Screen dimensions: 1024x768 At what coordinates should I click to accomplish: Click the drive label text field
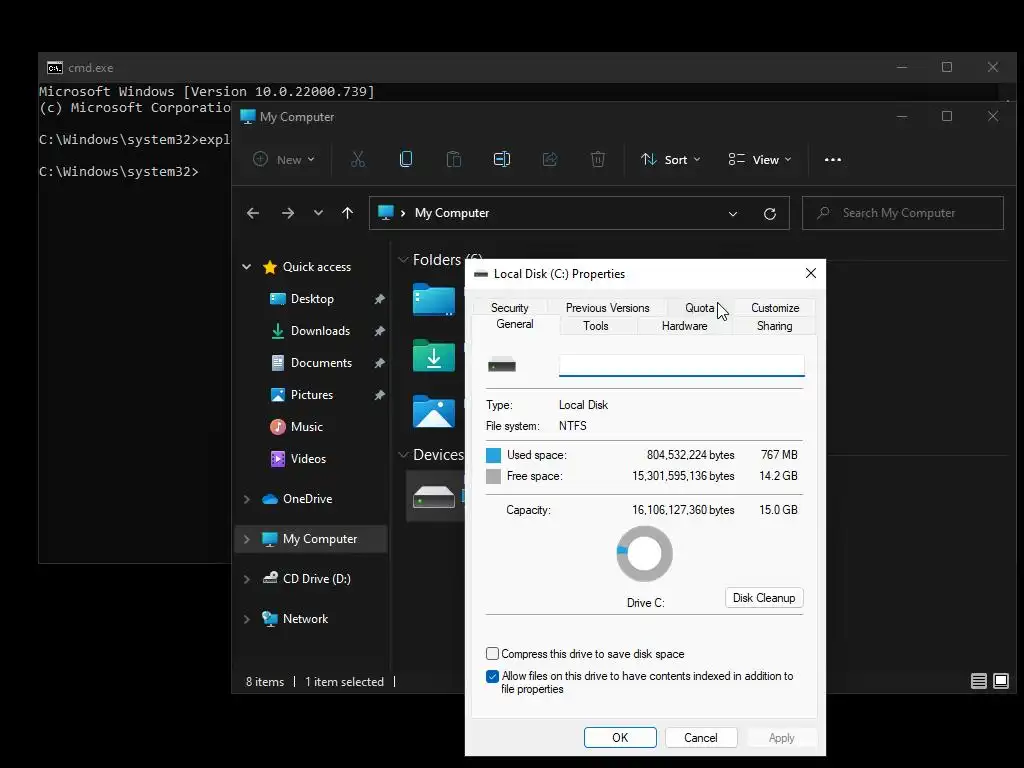click(x=681, y=366)
